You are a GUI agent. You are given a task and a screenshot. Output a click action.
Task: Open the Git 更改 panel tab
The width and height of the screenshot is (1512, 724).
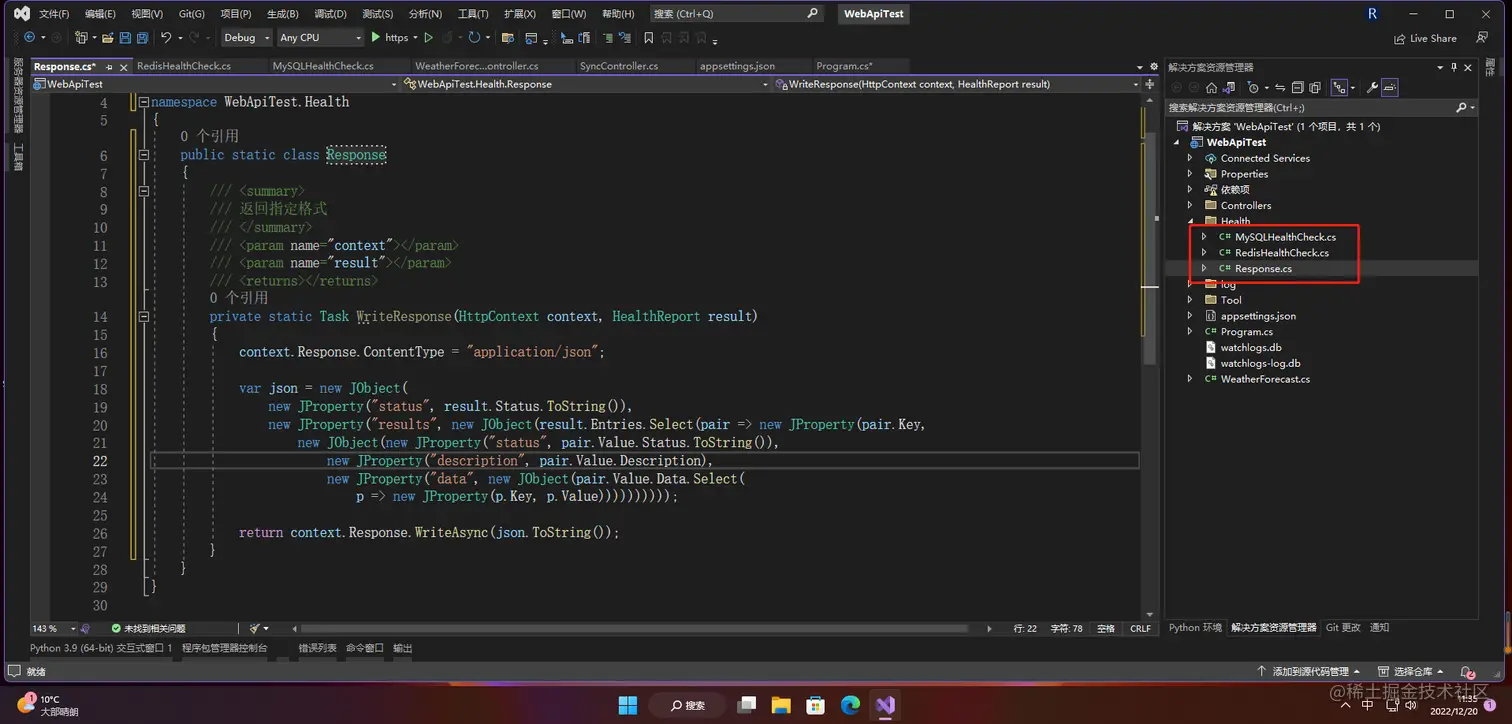pos(1343,628)
